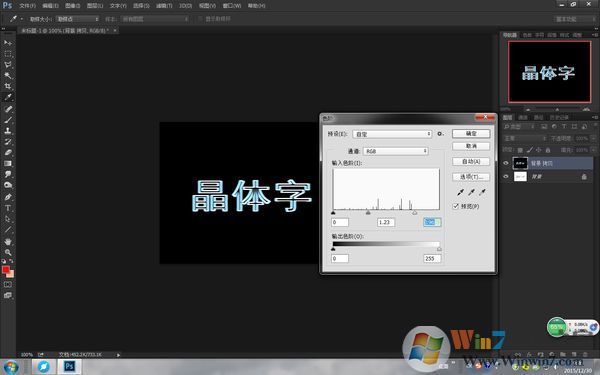Open the Filter menu
The width and height of the screenshot is (600, 375).
164,6
